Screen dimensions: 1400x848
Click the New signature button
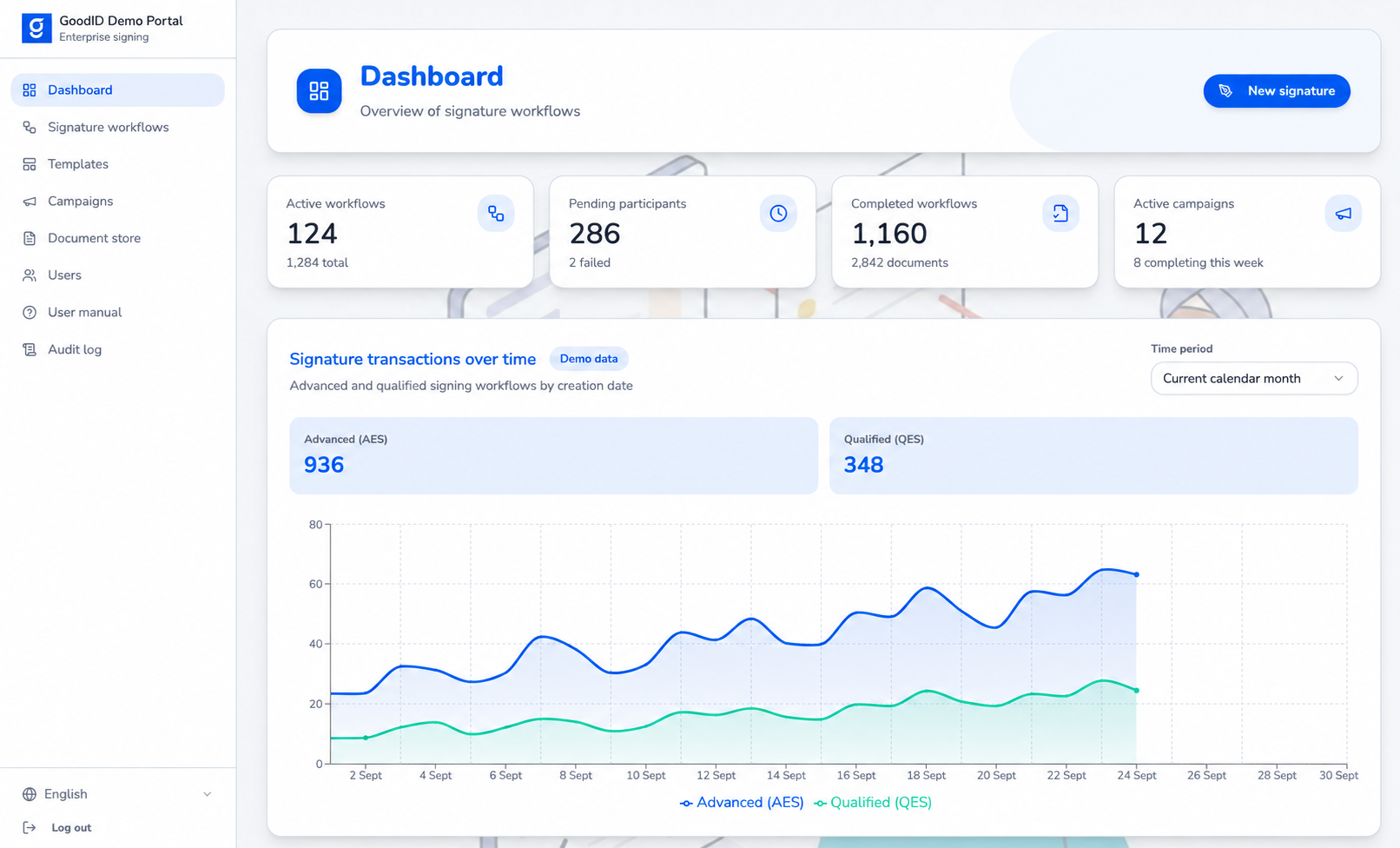click(x=1277, y=91)
